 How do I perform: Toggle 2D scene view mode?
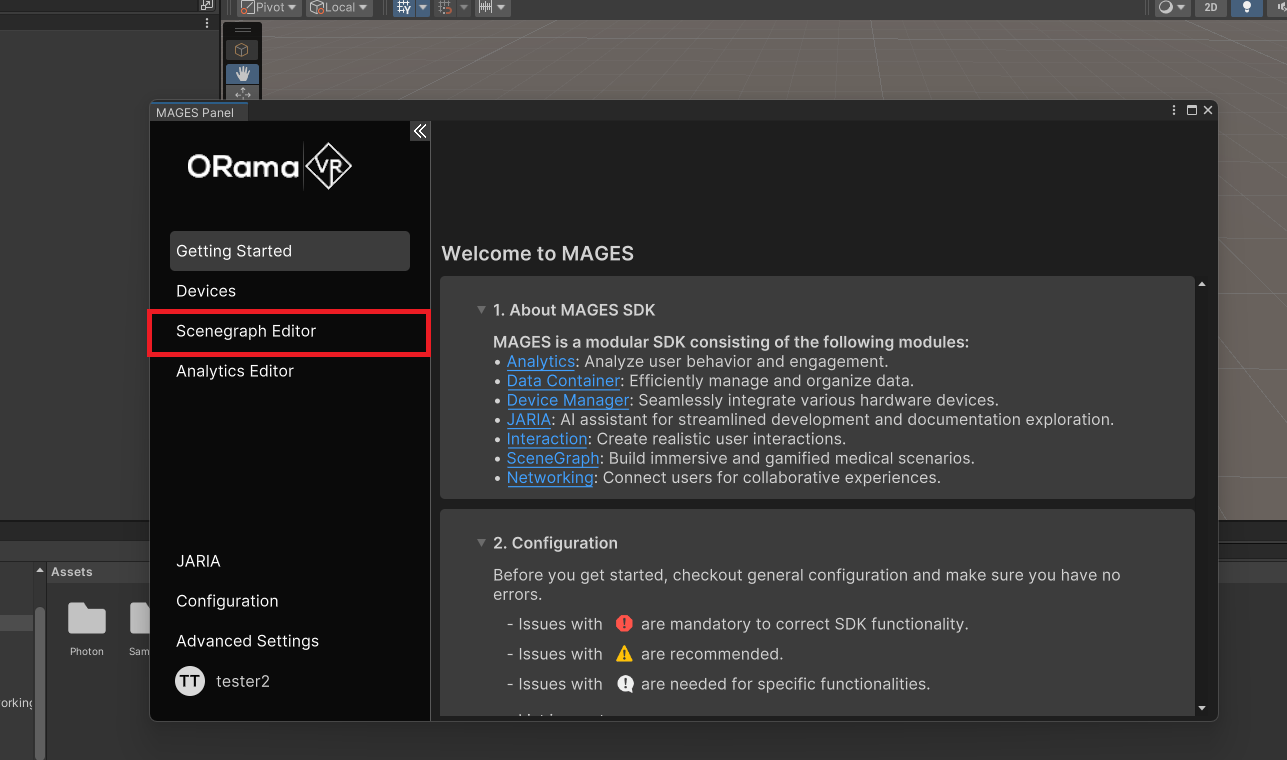(1211, 7)
